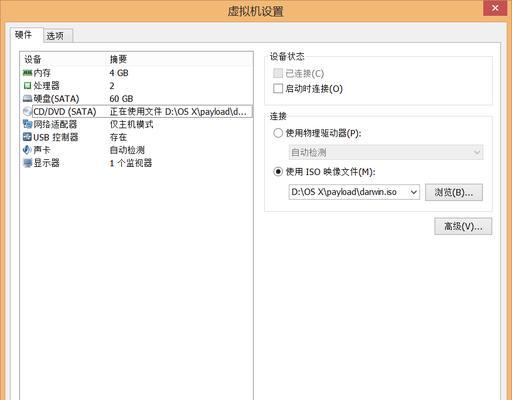Expand the darwin.iso path dropdown arrow

(x=413, y=192)
